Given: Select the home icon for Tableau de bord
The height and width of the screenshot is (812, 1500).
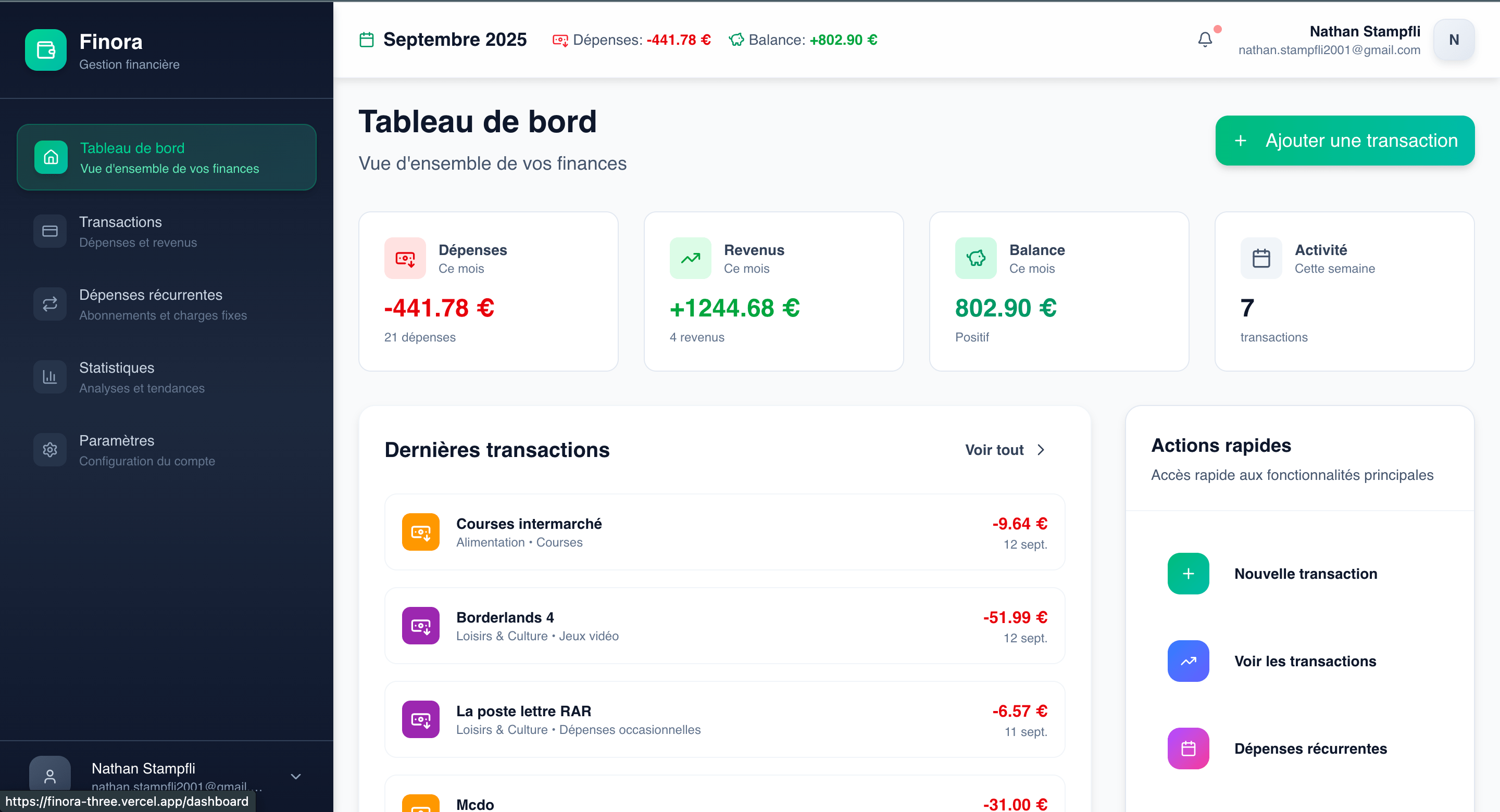Looking at the screenshot, I should (x=50, y=157).
